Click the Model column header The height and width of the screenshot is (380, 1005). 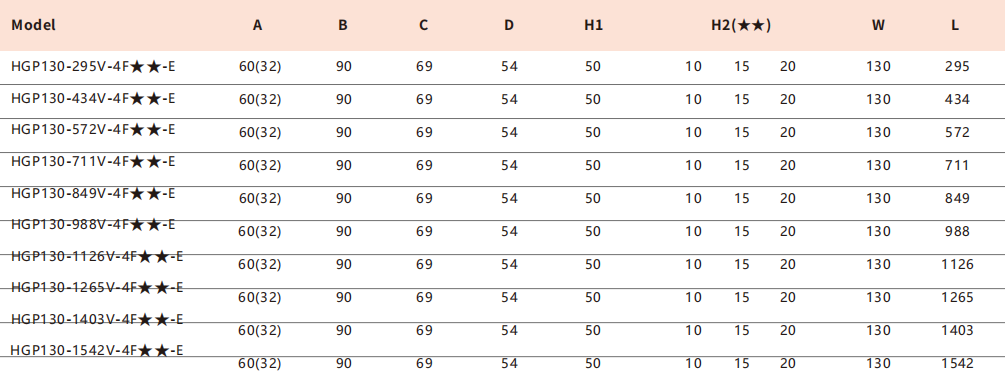(x=33, y=25)
